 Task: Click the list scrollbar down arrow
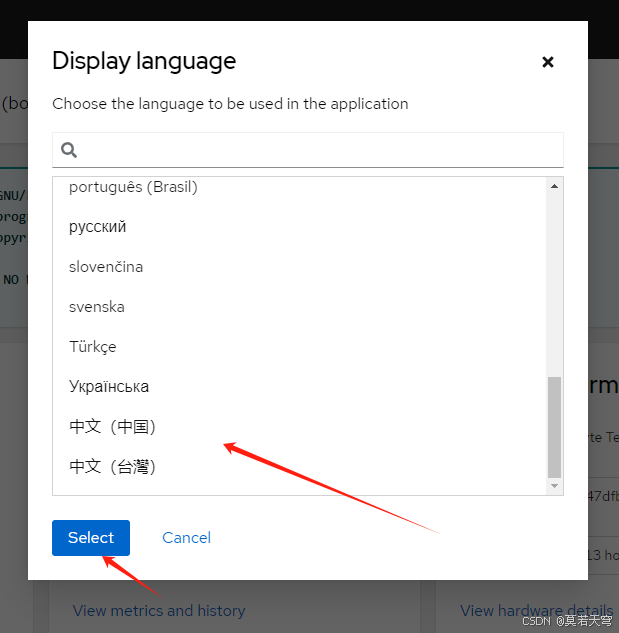point(554,486)
